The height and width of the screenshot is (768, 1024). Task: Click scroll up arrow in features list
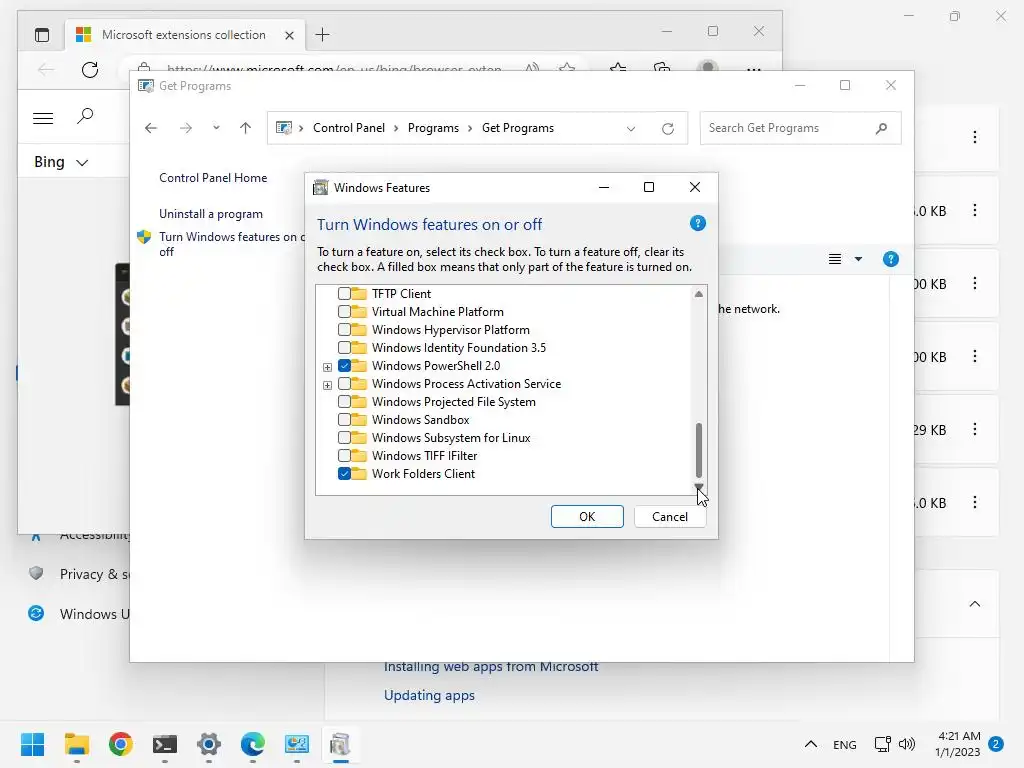click(699, 294)
